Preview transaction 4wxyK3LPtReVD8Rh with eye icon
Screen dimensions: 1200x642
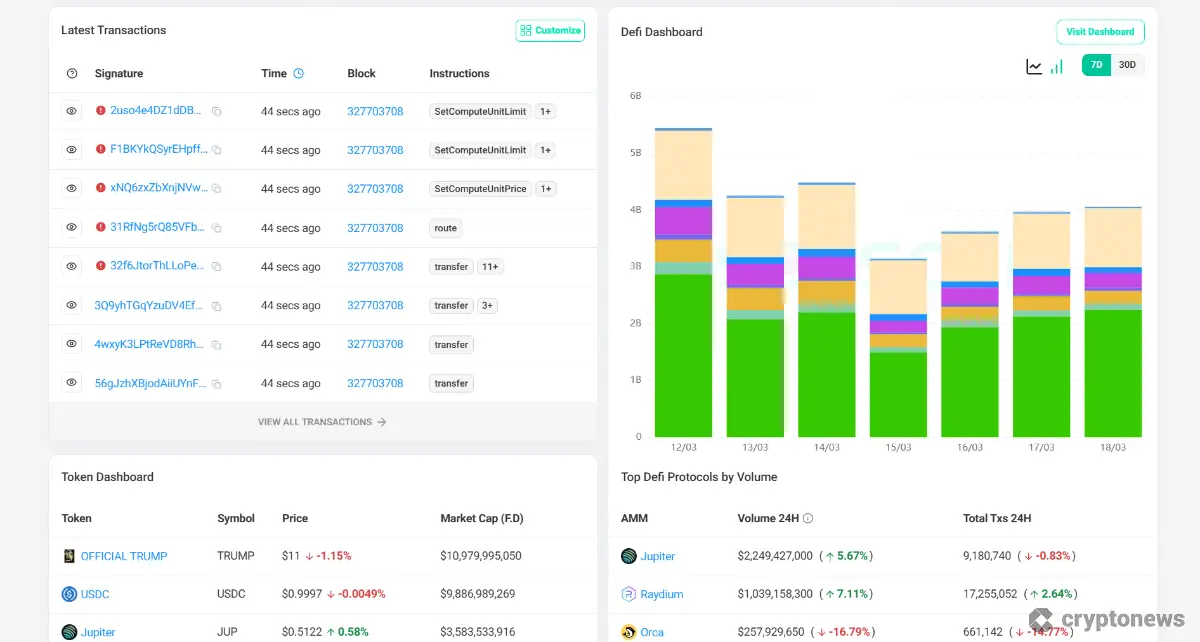point(72,344)
